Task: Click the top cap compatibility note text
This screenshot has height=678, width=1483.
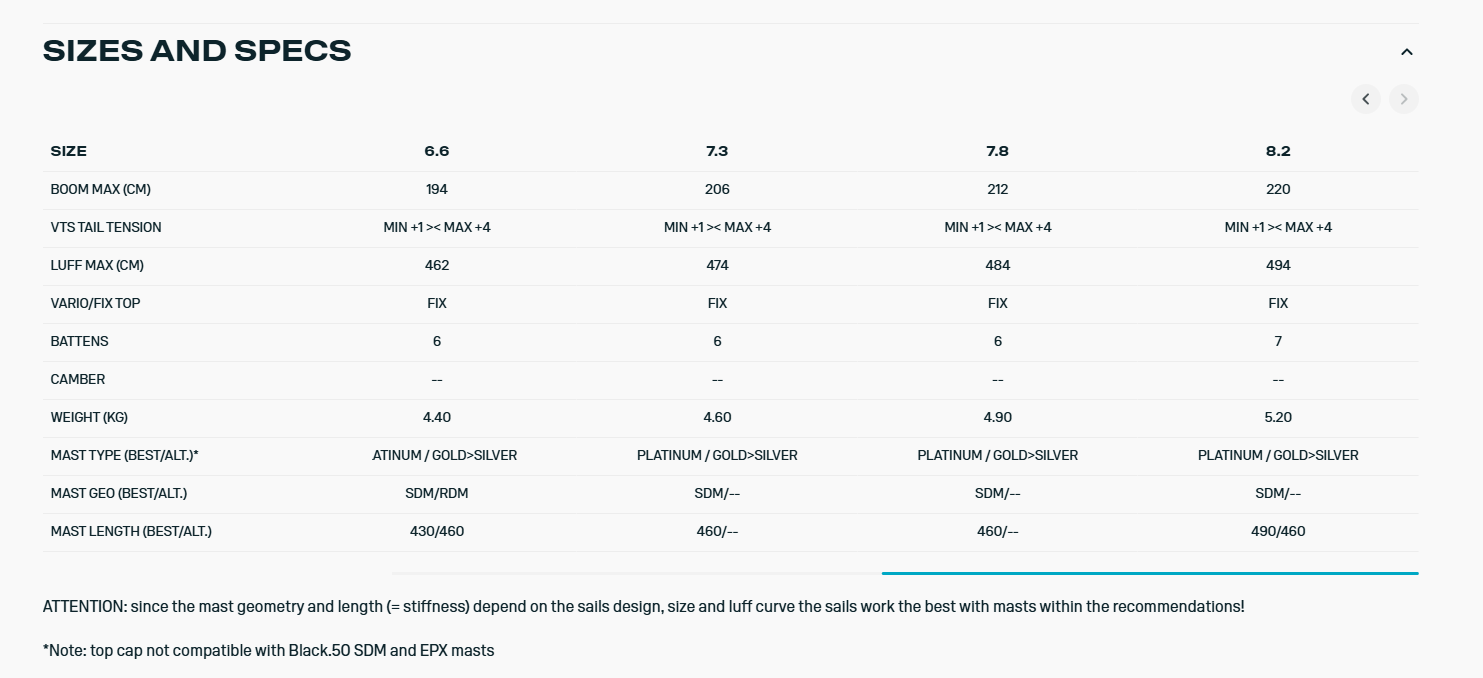Action: 269,650
